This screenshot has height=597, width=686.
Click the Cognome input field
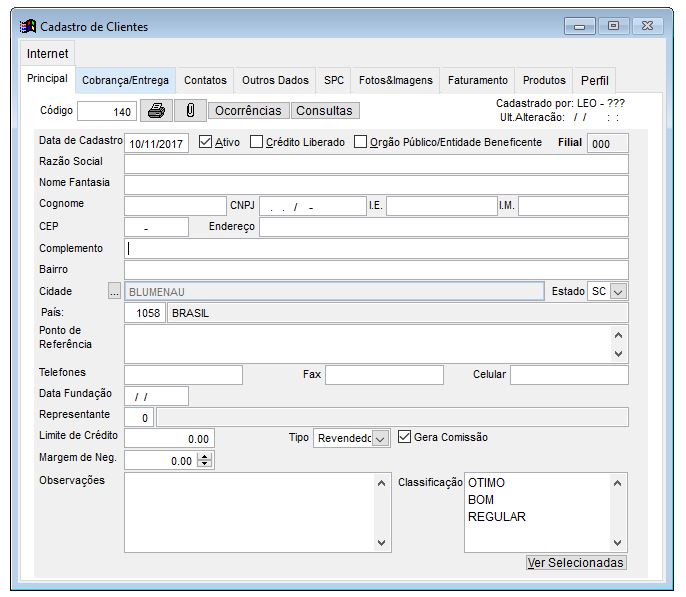pos(175,206)
